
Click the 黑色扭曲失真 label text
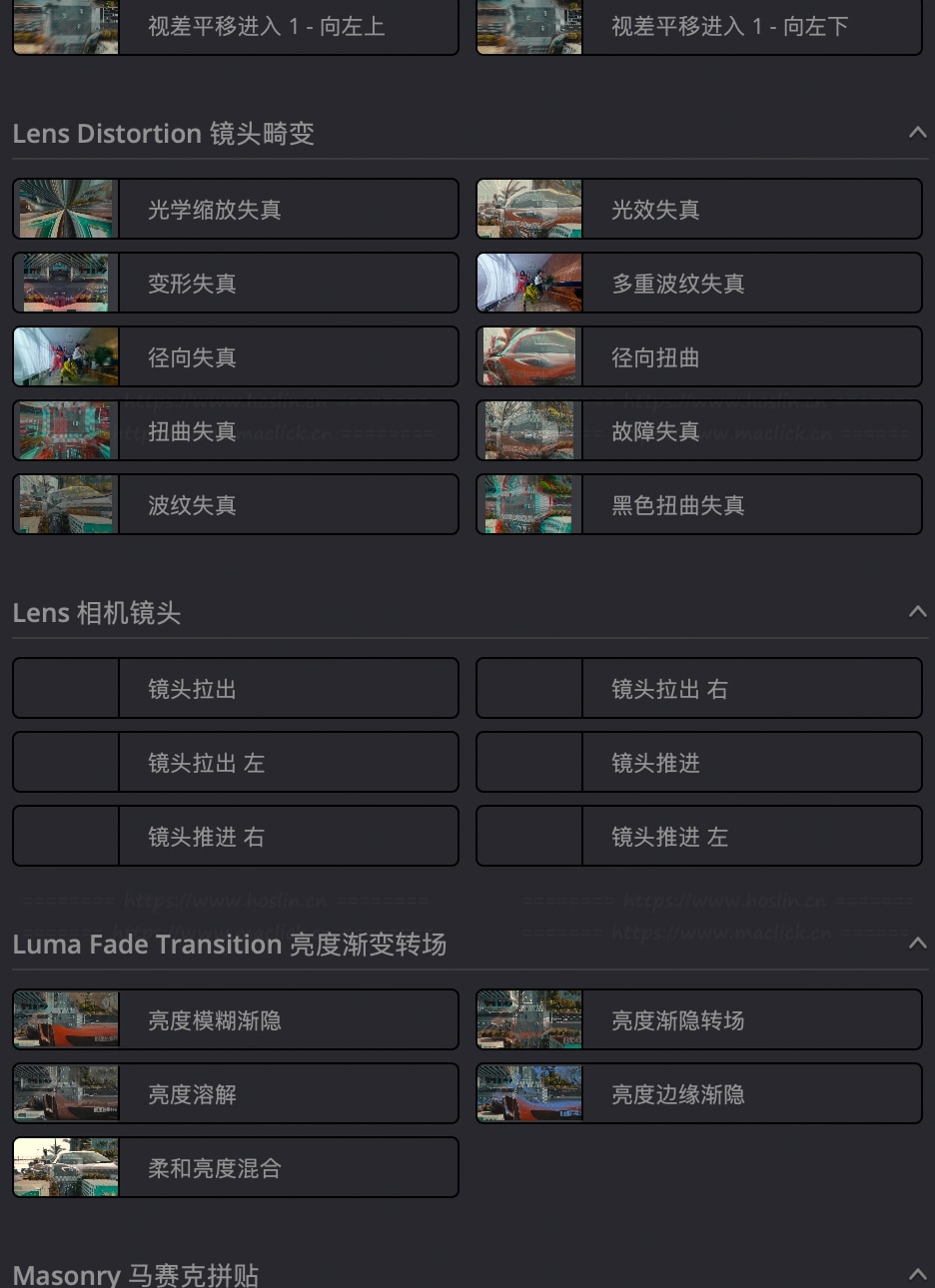[x=678, y=505]
